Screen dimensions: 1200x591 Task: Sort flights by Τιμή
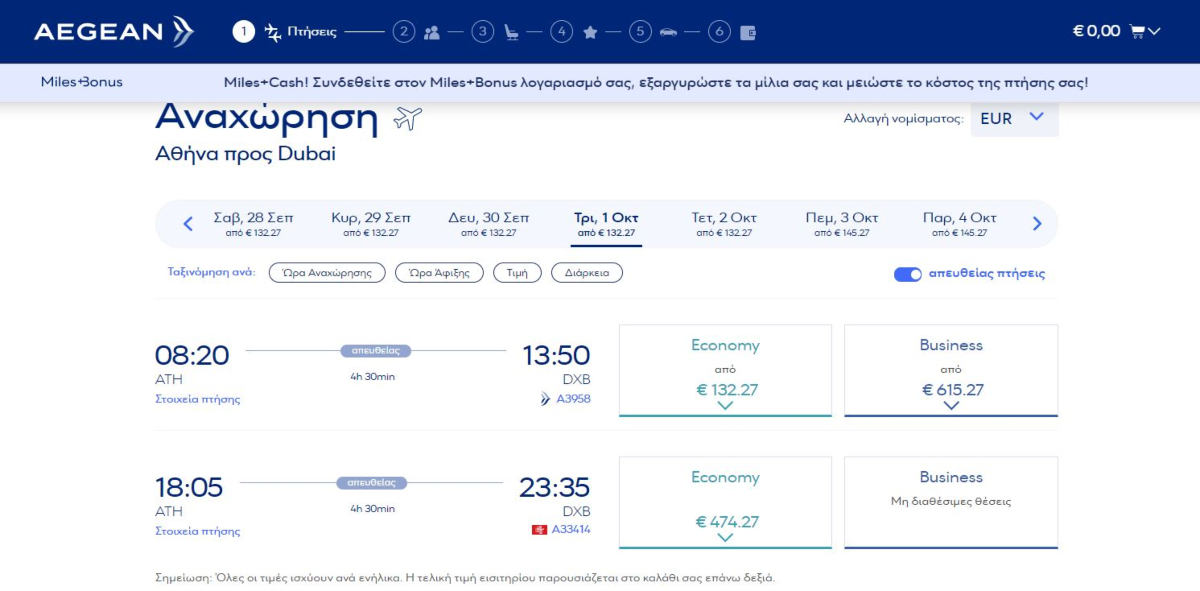coord(517,273)
